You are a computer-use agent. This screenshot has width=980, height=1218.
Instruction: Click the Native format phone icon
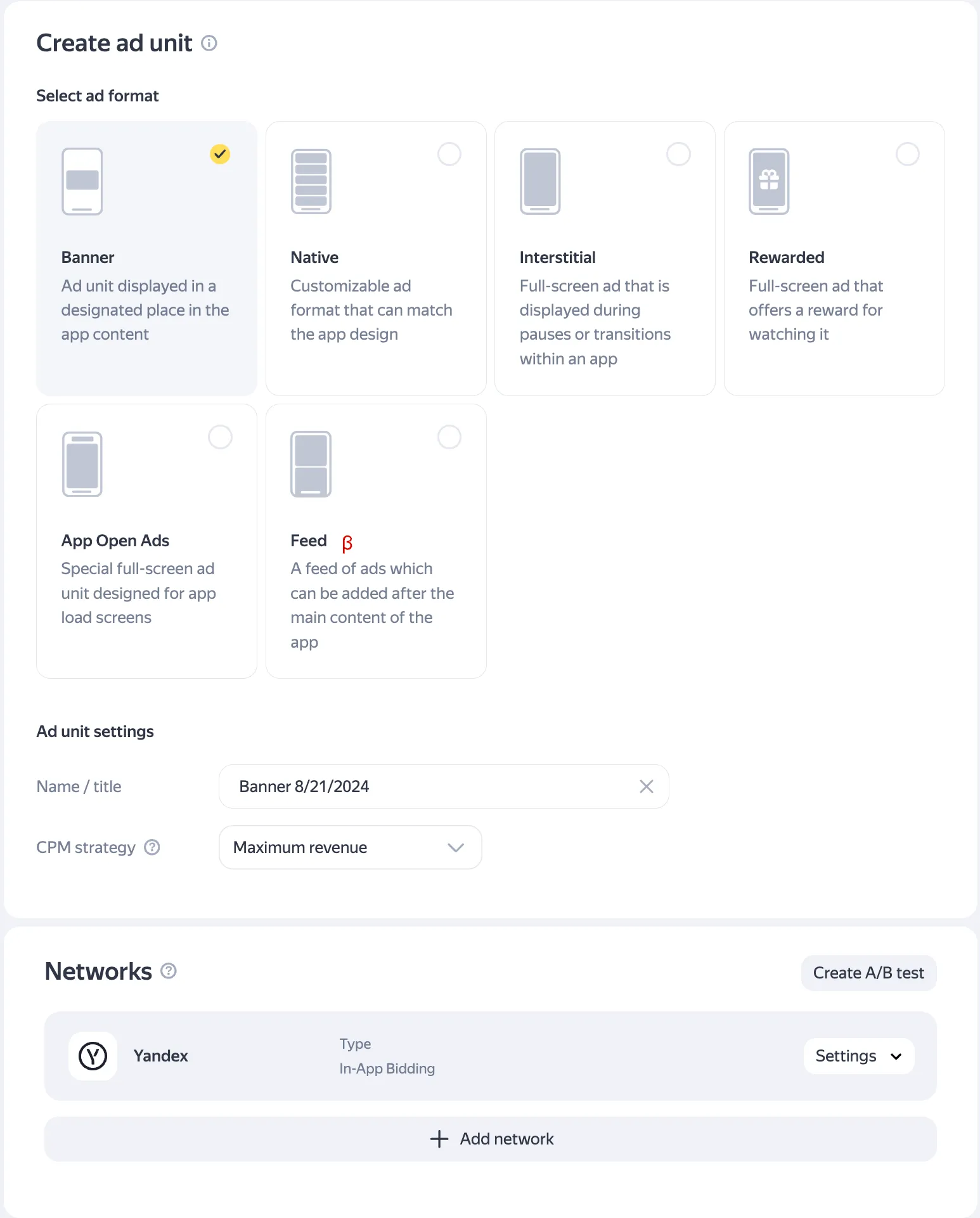(x=311, y=182)
